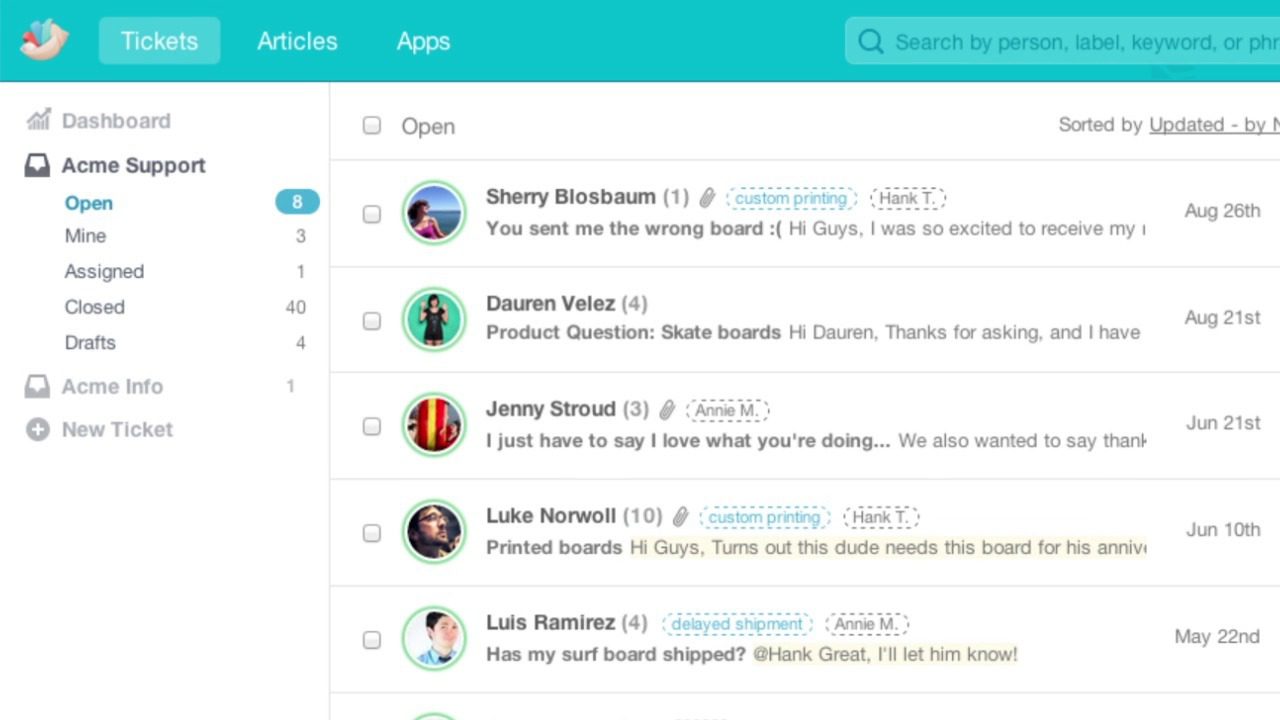Select the Sherry Blosbaum ticket checkbox
This screenshot has height=720, width=1280.
[x=372, y=214]
